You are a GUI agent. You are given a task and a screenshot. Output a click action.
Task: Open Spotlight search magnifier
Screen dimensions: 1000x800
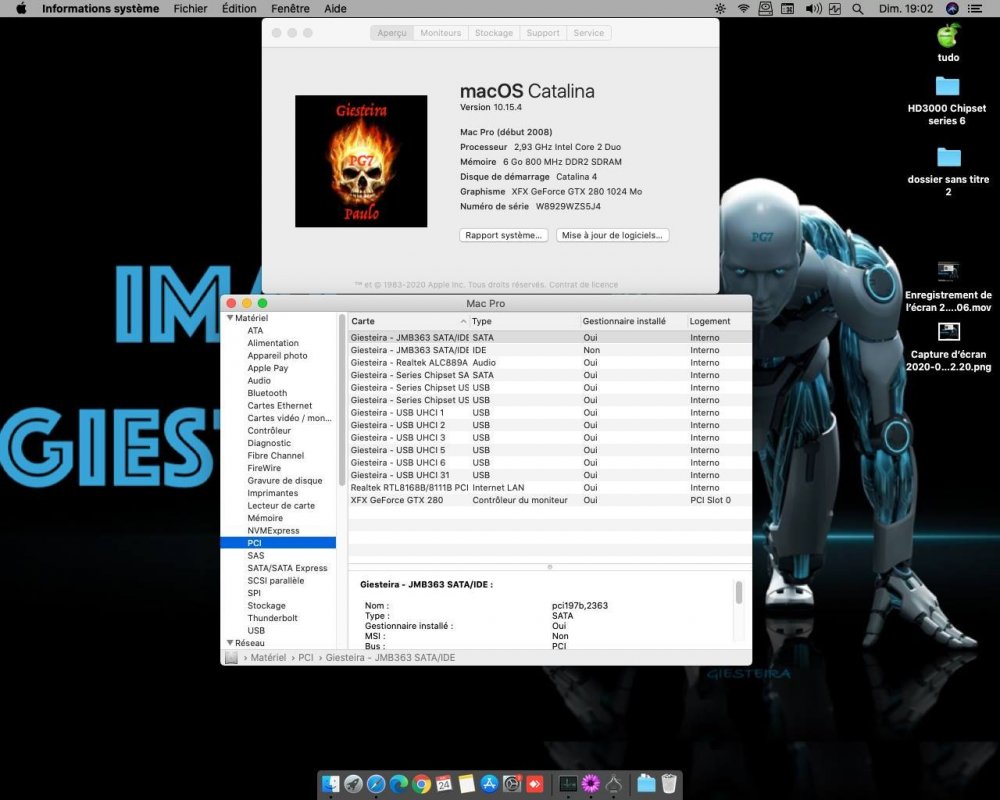click(858, 8)
